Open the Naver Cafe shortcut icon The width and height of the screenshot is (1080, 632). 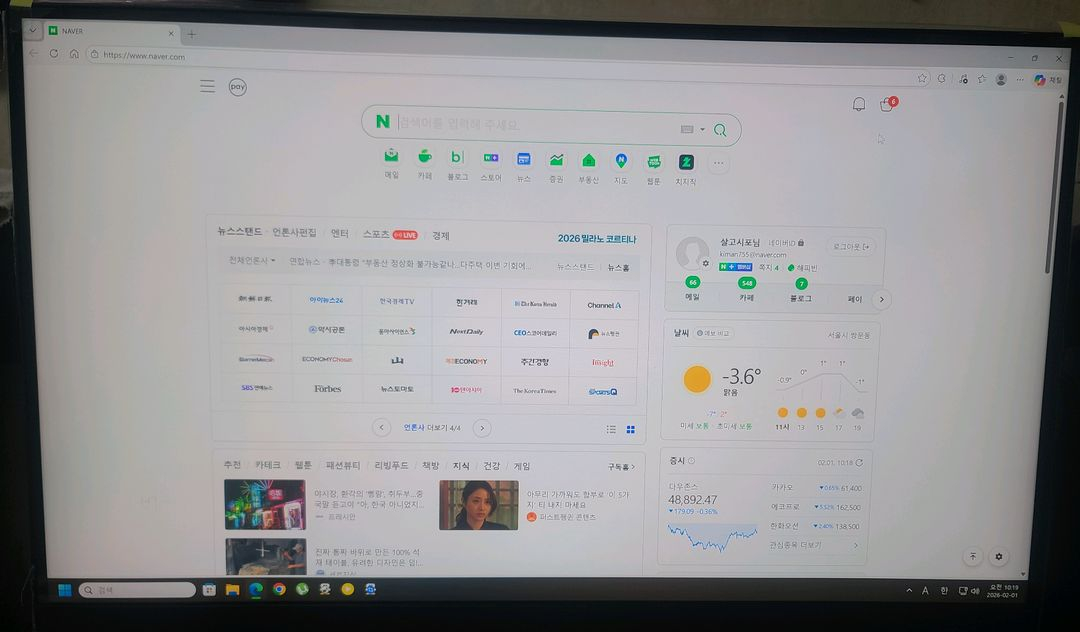point(425,158)
